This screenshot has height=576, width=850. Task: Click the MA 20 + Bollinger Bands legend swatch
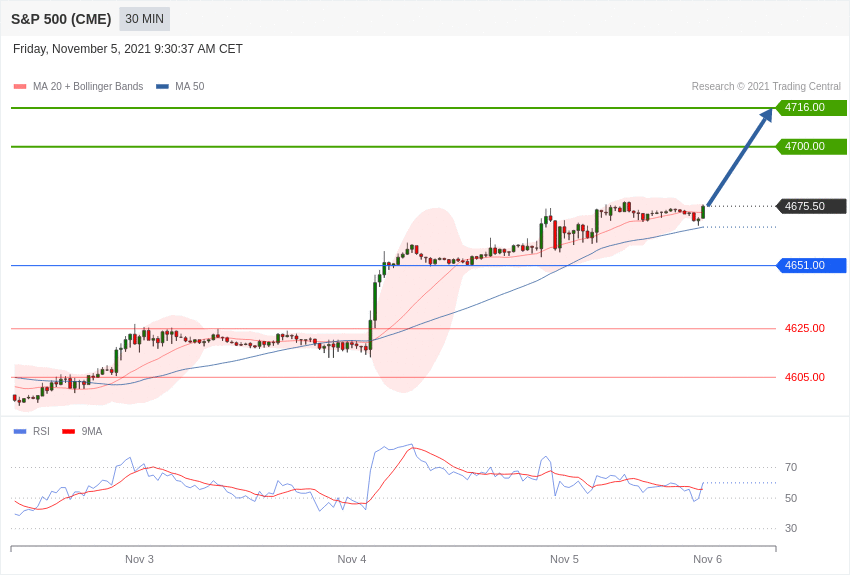[20, 87]
